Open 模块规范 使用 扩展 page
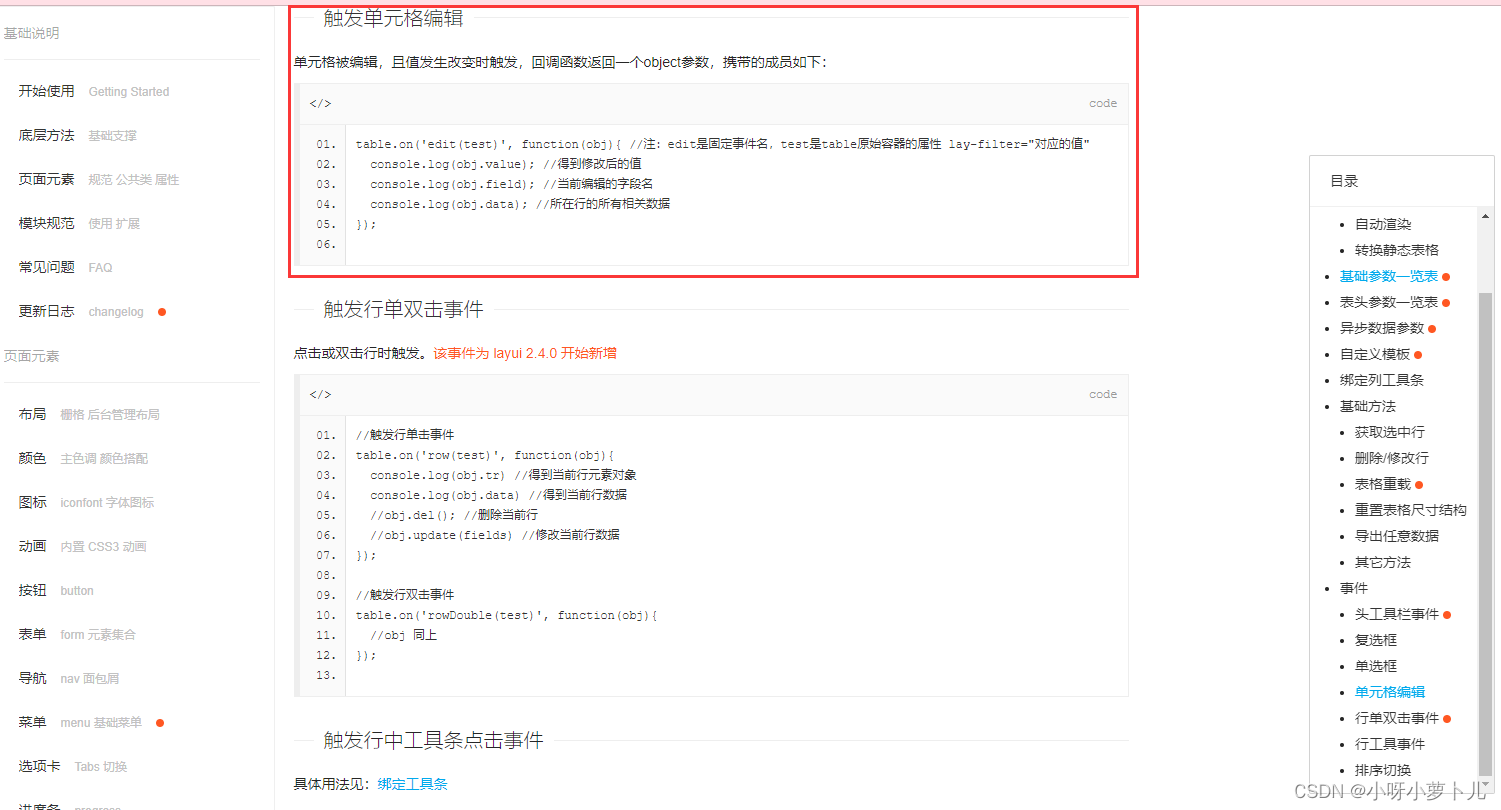 click(79, 223)
